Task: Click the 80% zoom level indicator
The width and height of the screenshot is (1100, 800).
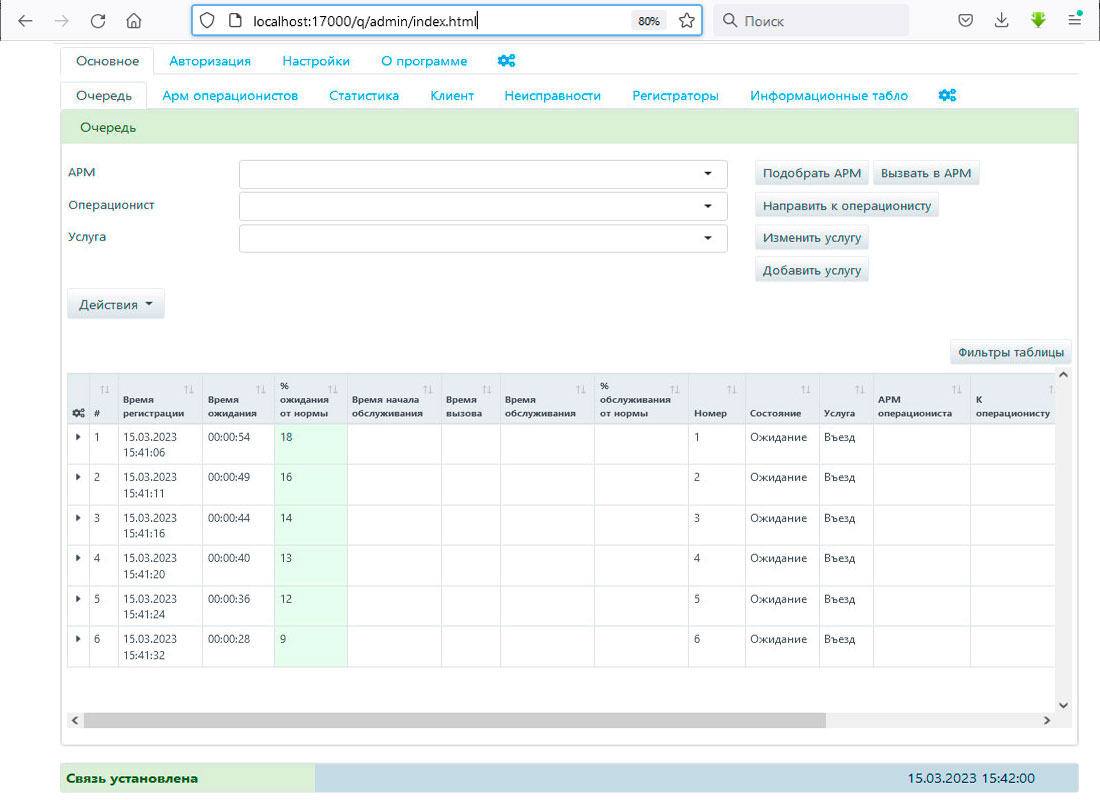Action: point(649,21)
